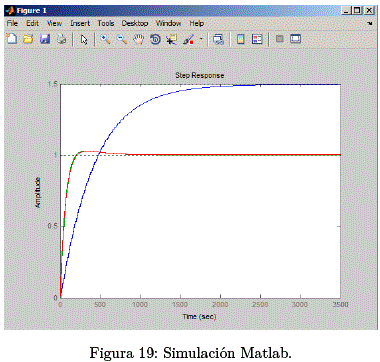Open the File menu

pyautogui.click(x=12, y=23)
